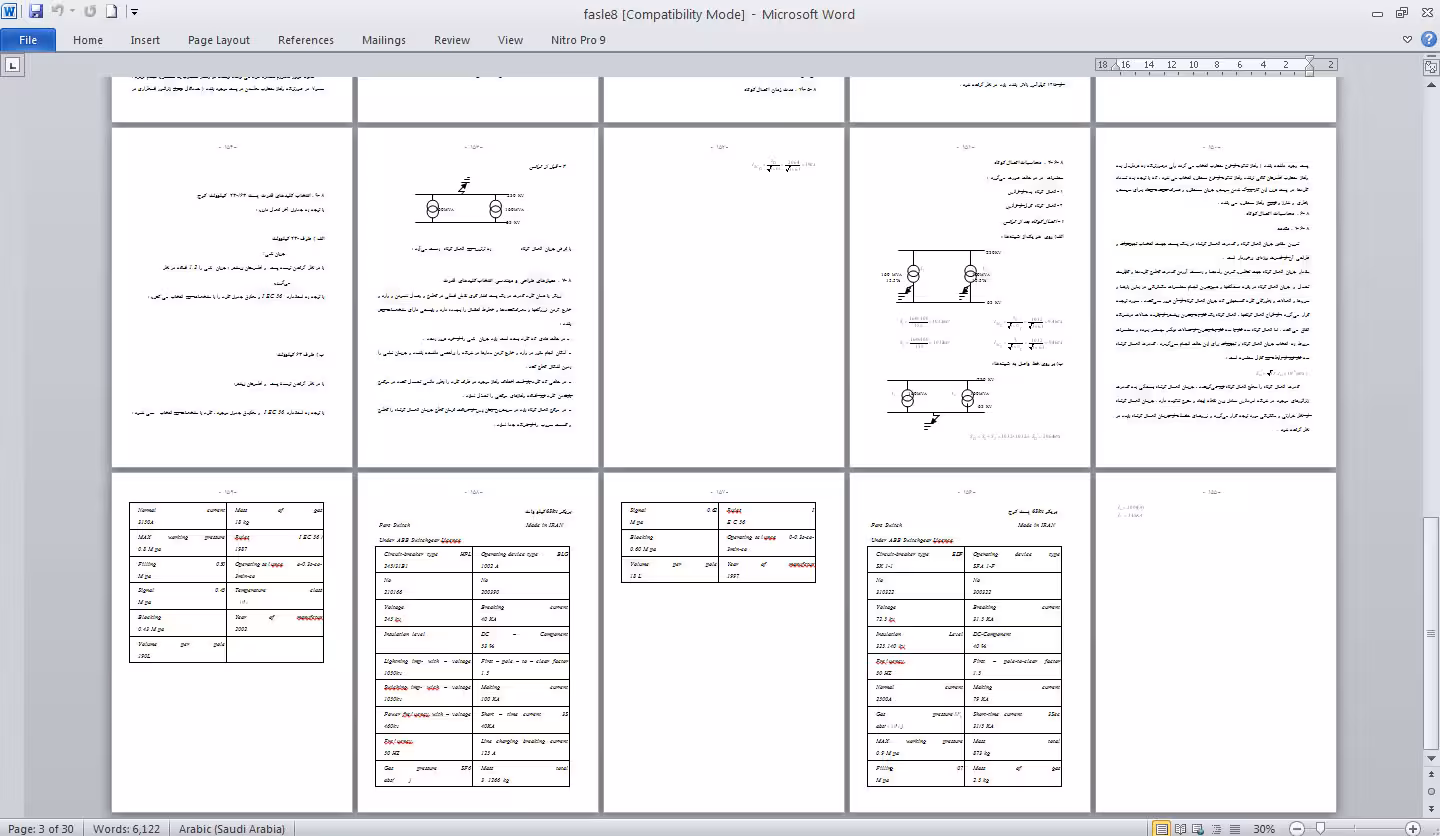The width and height of the screenshot is (1440, 836).
Task: Switch to the Insert ribbon tab
Action: click(145, 40)
